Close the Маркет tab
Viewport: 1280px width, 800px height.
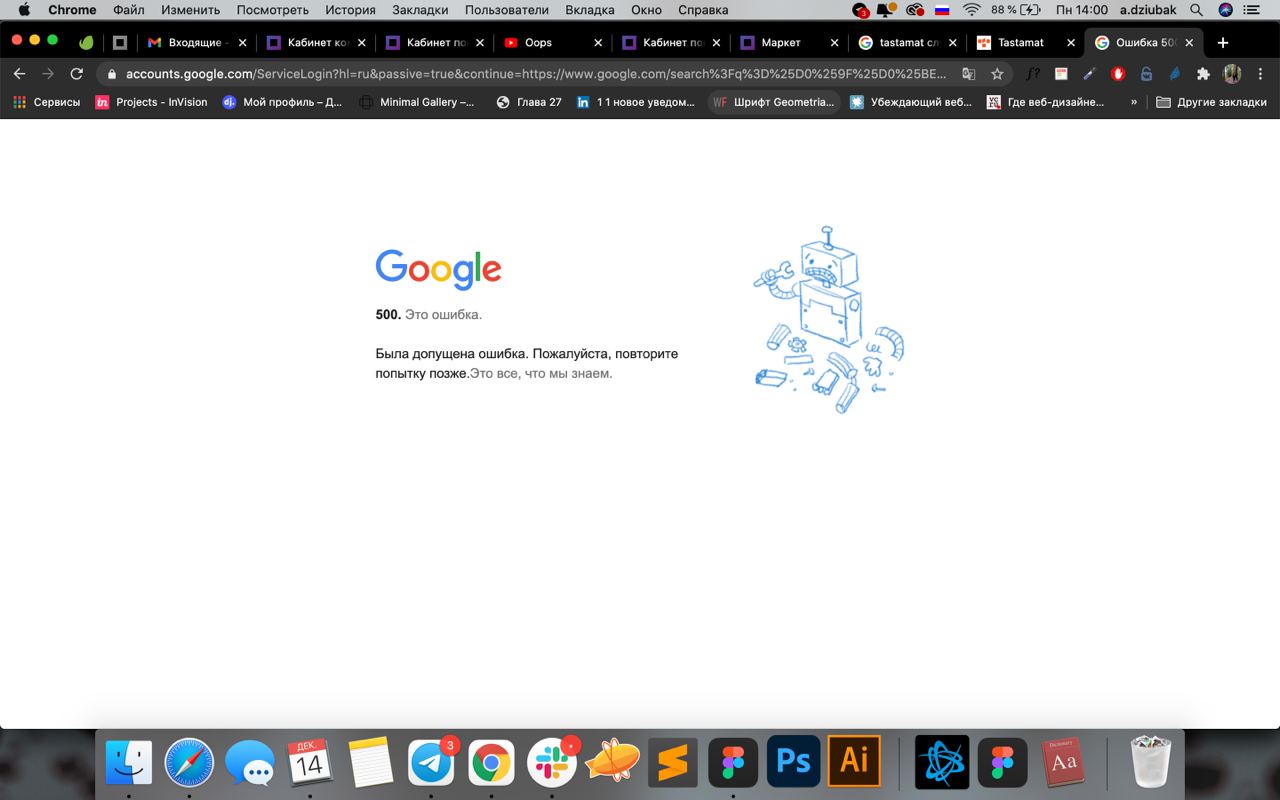(835, 43)
